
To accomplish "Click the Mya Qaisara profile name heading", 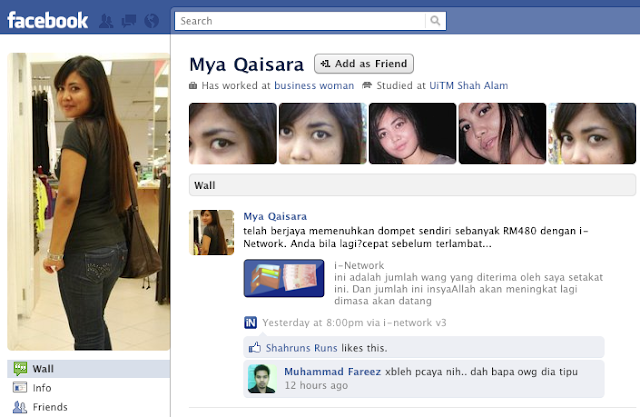I will tap(247, 64).
